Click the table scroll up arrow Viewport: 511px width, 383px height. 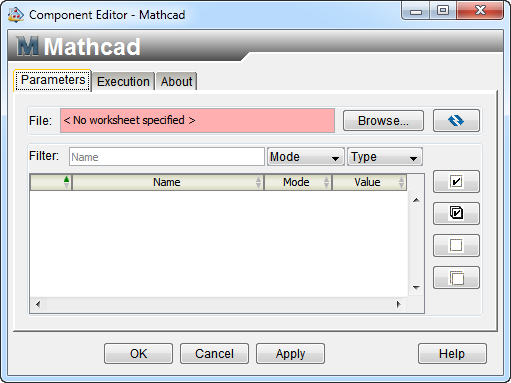coord(416,200)
